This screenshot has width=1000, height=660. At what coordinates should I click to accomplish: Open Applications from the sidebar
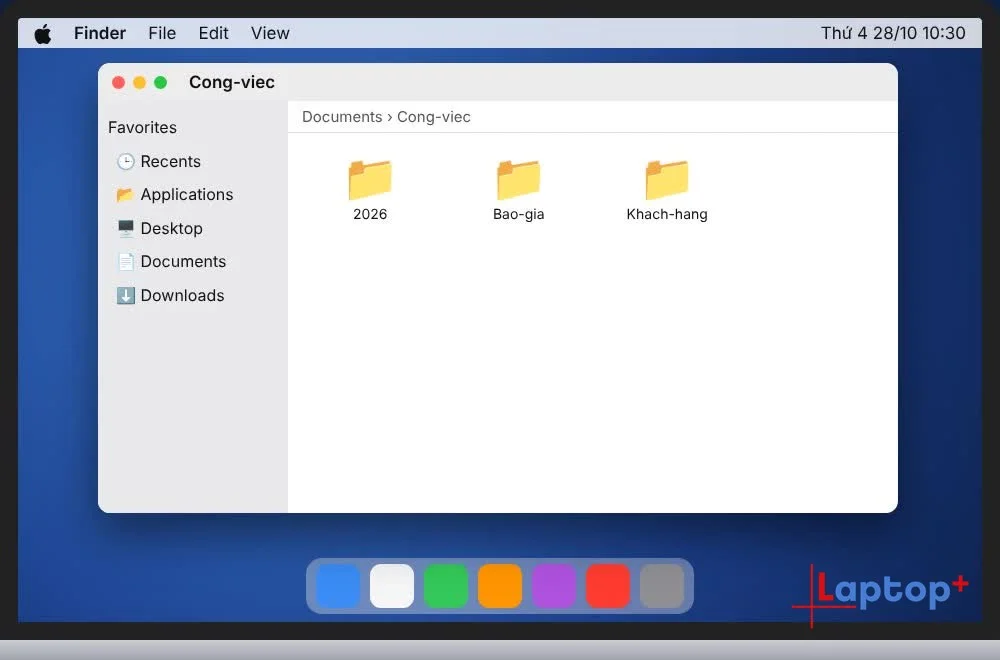187,194
